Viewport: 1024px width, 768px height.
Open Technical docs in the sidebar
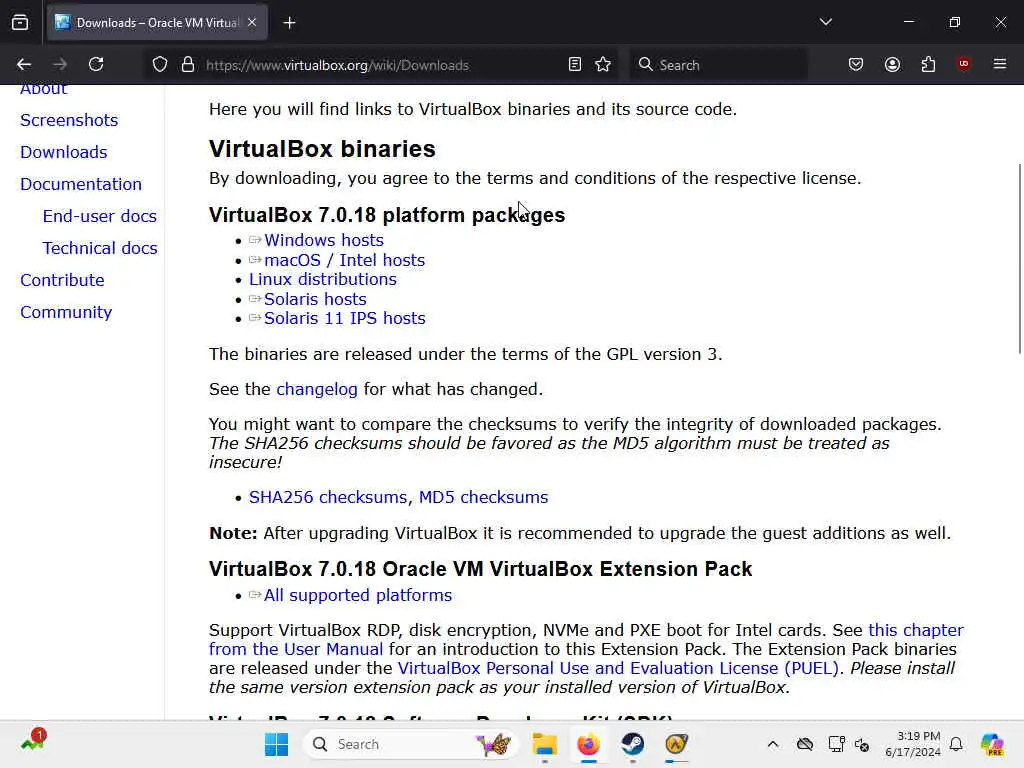click(x=100, y=248)
